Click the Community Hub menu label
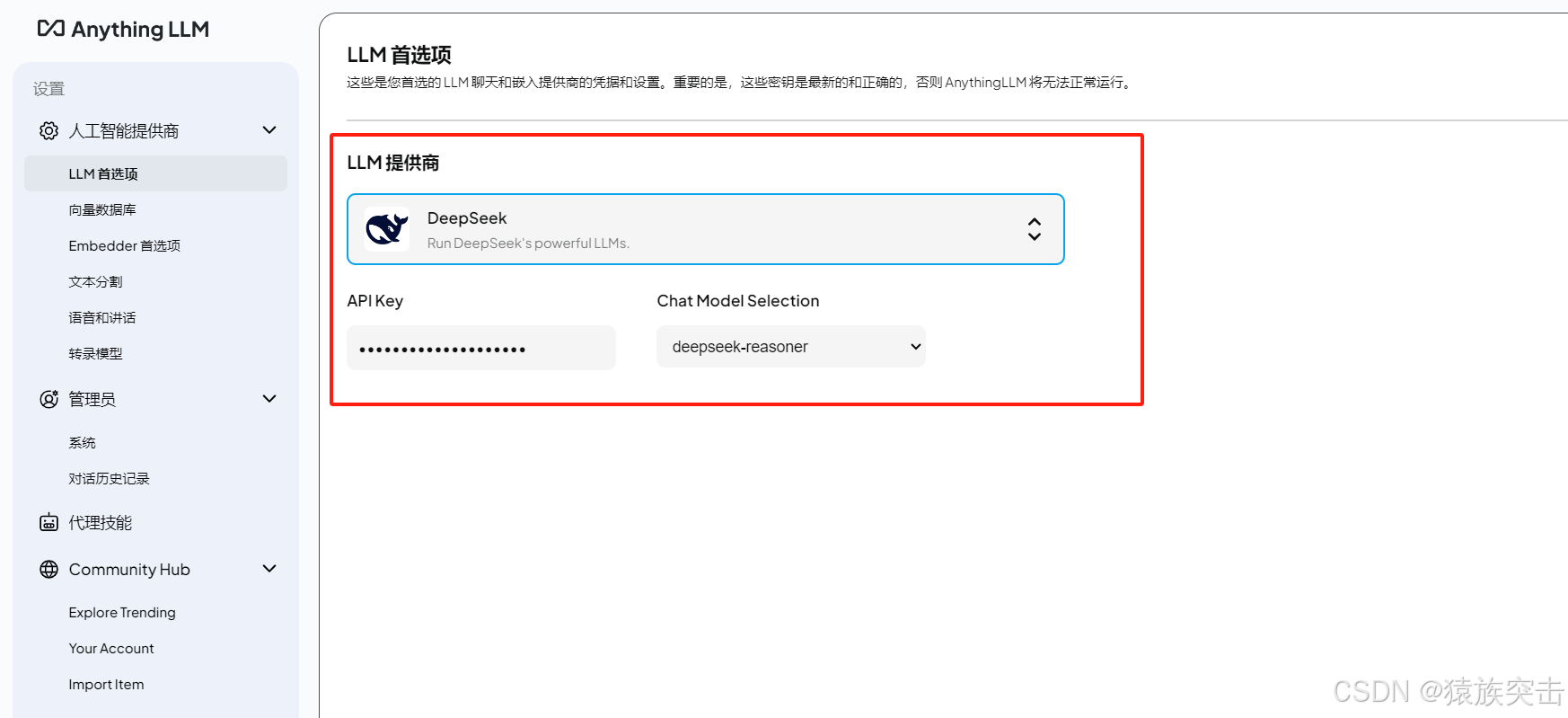This screenshot has width=1568, height=718. pos(129,569)
